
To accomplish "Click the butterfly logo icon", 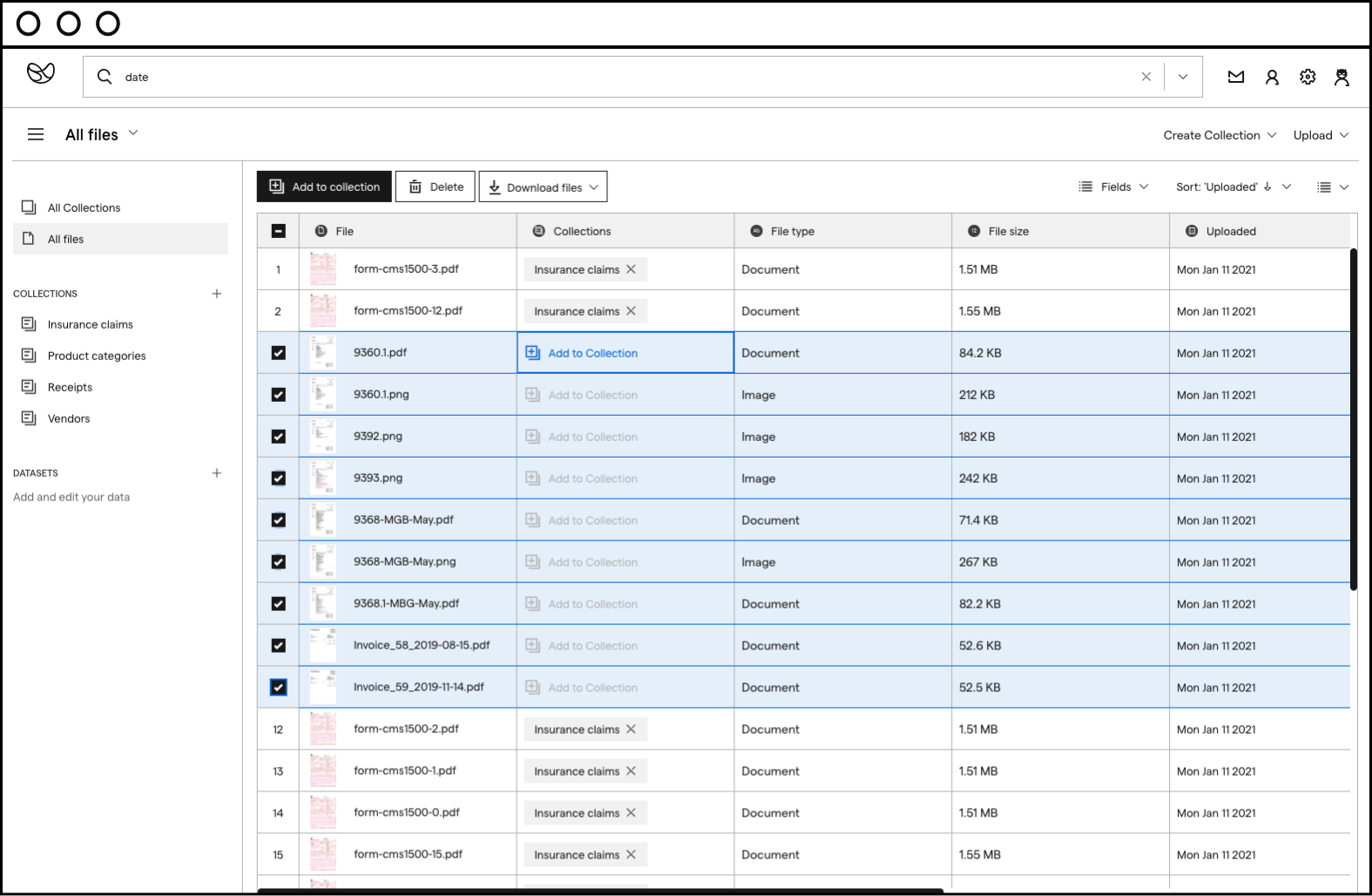I will (41, 73).
